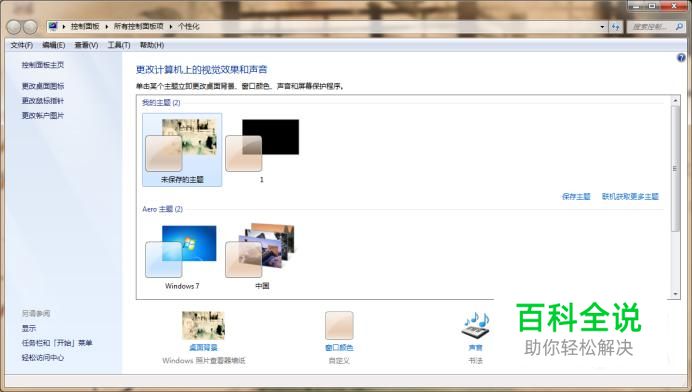692x392 pixels.
Task: Go to 控制面板主页 link
Action: point(43,65)
